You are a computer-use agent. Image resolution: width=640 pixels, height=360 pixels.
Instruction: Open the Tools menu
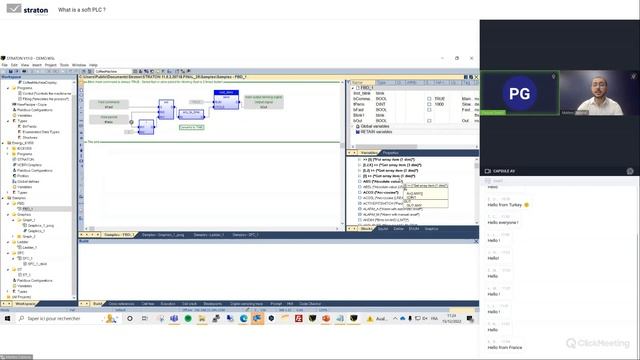coord(64,65)
